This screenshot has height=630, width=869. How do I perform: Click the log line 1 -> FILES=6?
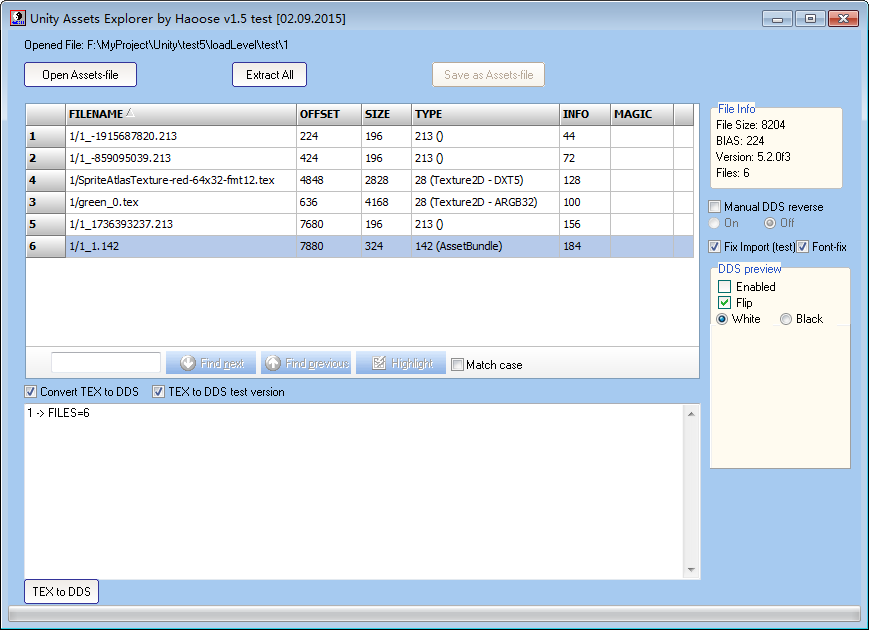(58, 413)
